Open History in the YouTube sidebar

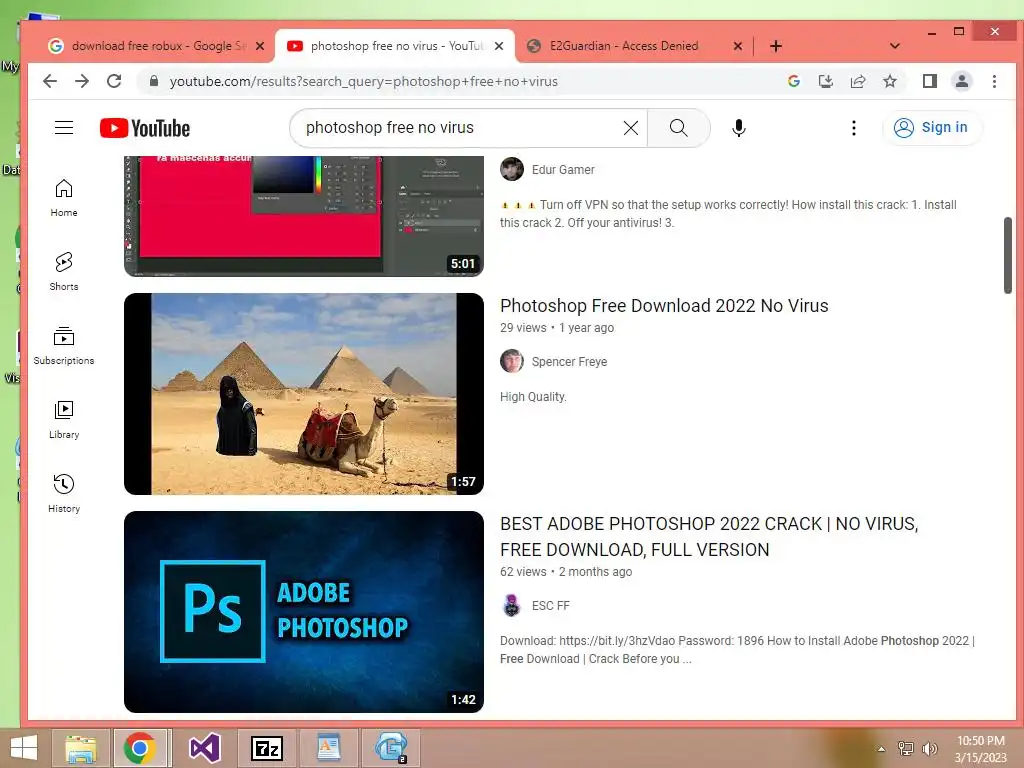coord(64,494)
